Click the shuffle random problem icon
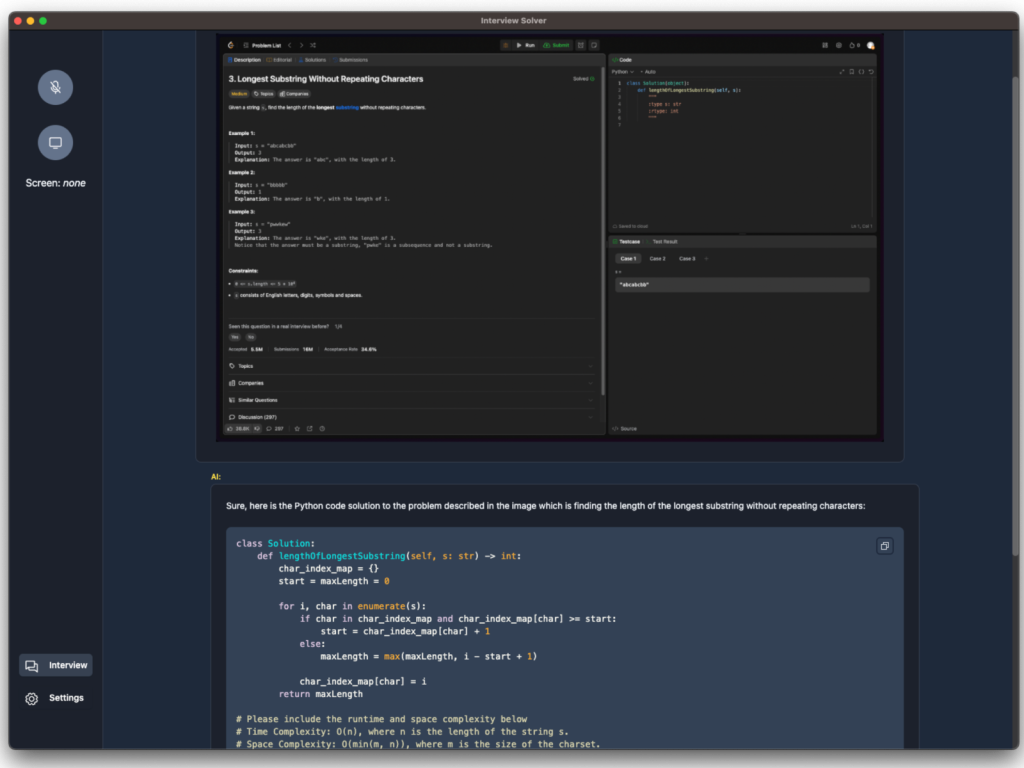Image resolution: width=1024 pixels, height=768 pixels. [x=313, y=45]
